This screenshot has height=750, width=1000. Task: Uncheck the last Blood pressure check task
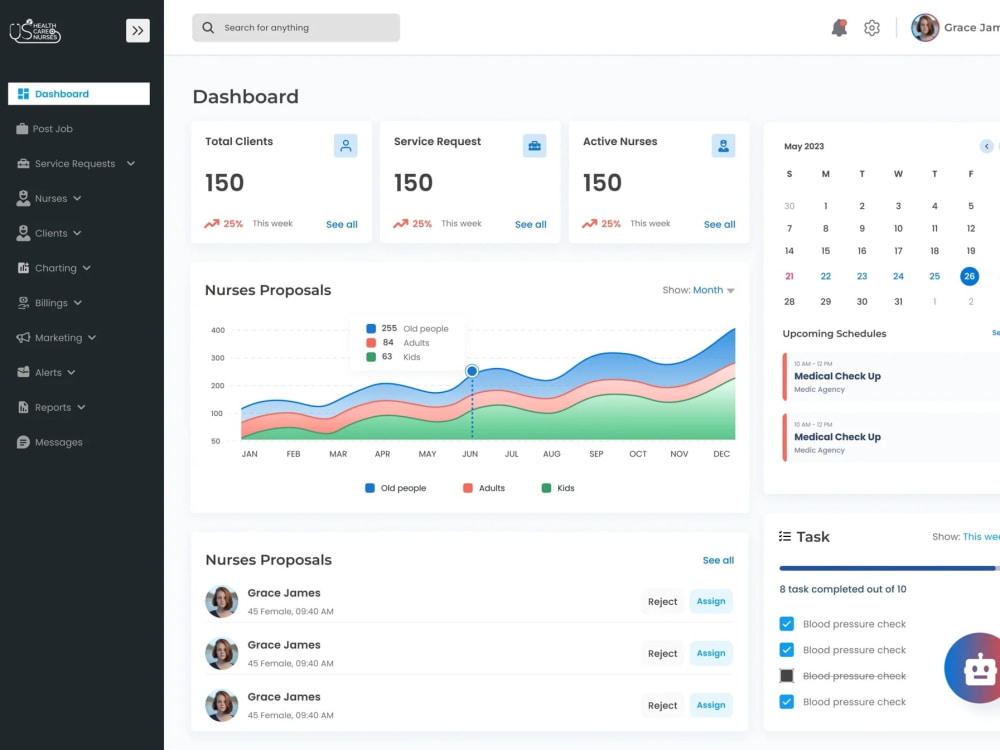click(x=786, y=702)
